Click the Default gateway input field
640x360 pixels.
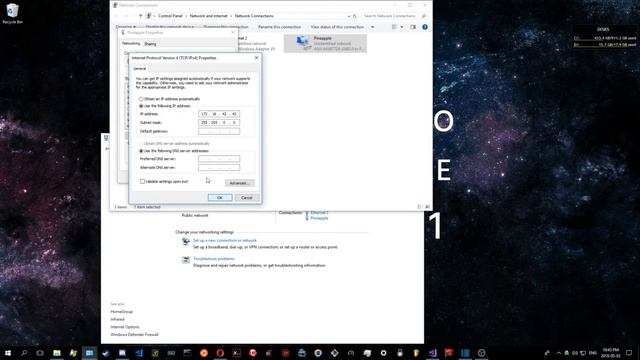click(219, 131)
